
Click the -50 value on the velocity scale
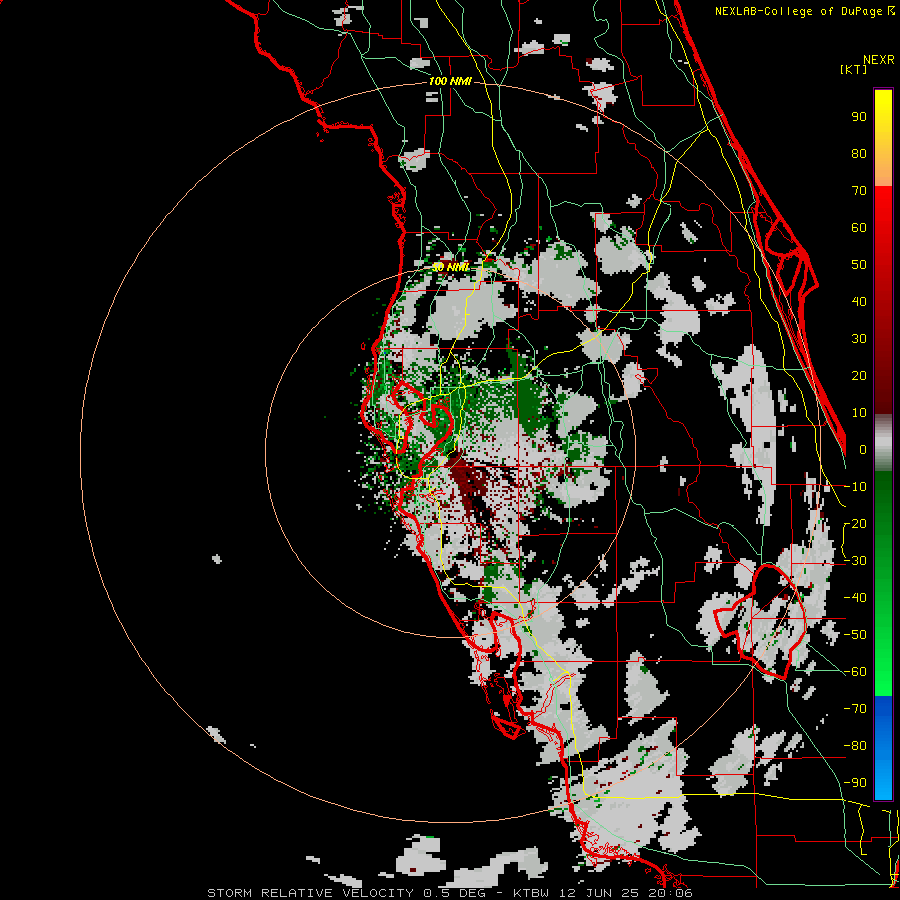pyautogui.click(x=855, y=635)
